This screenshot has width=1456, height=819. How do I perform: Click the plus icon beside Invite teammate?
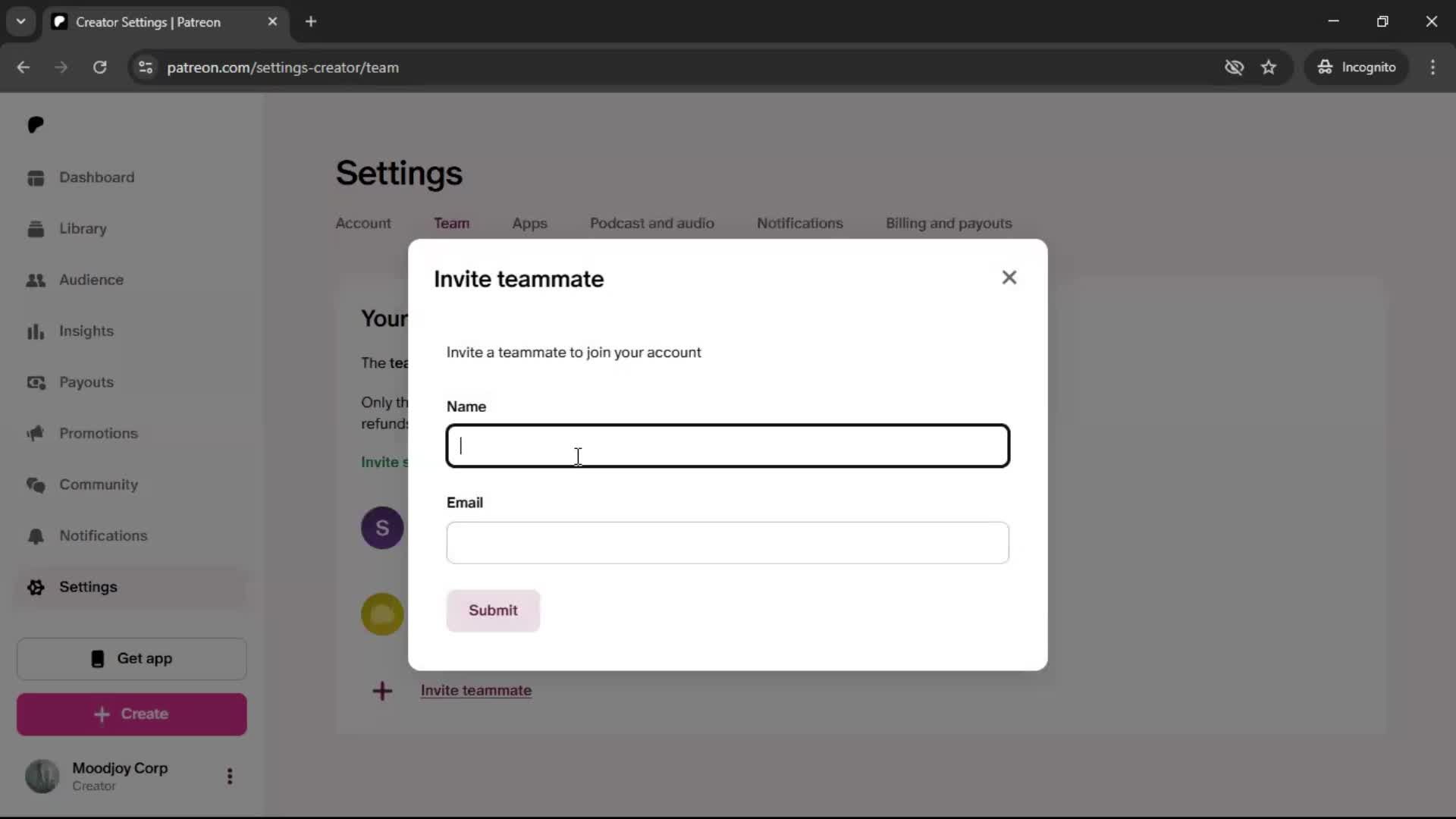pos(382,690)
